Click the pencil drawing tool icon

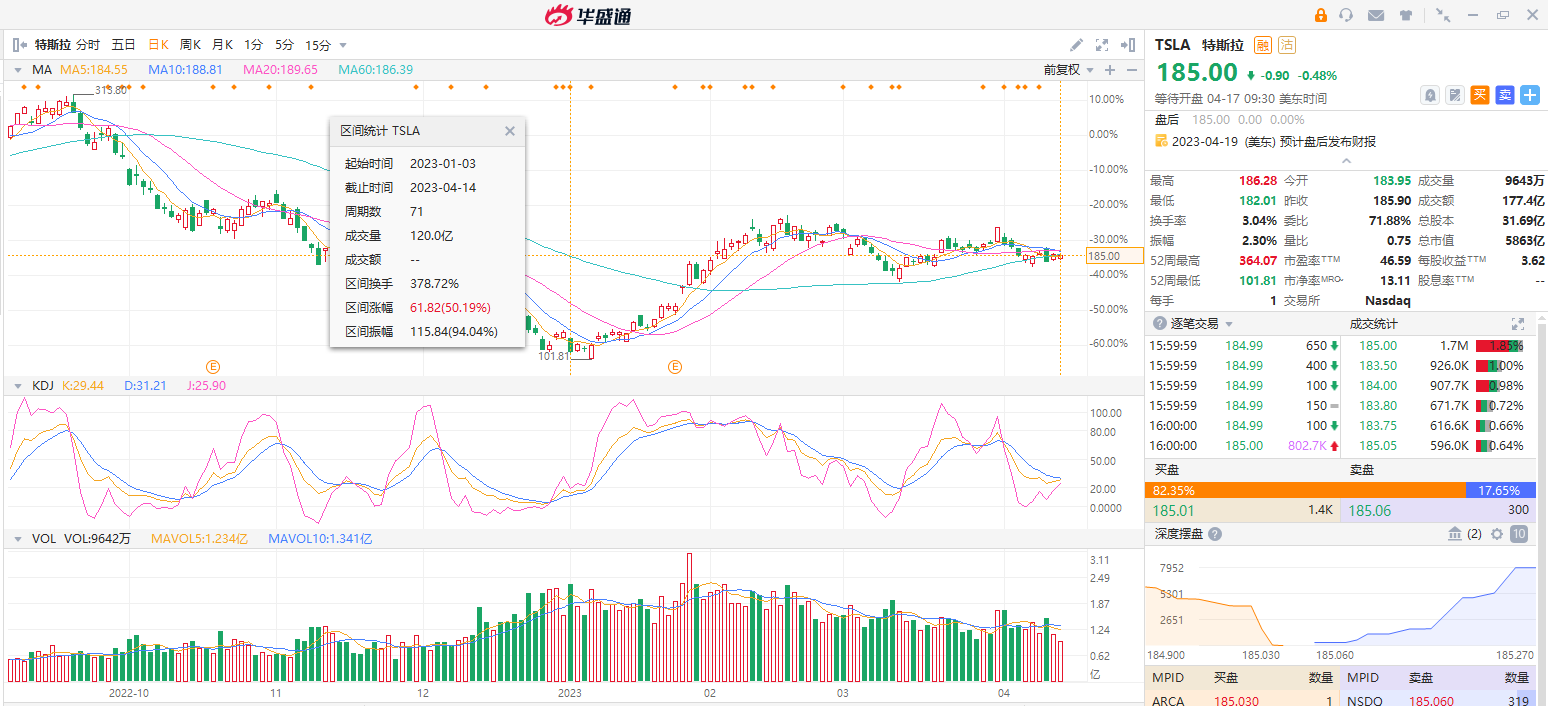click(1076, 45)
